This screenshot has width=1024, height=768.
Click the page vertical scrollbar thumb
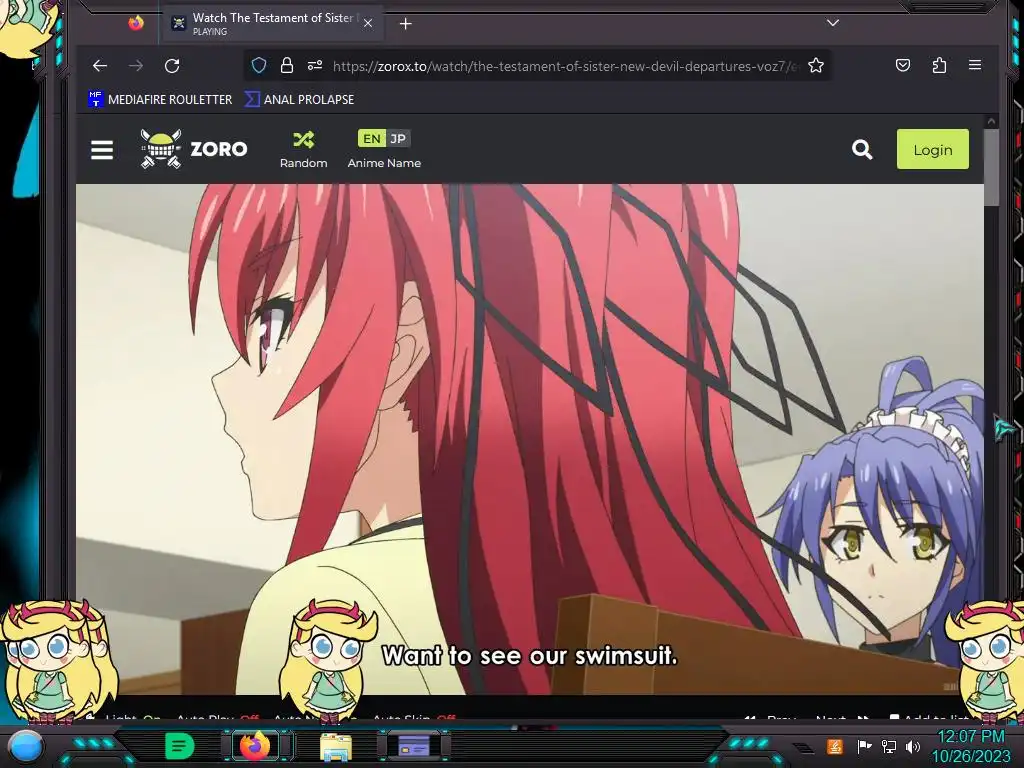click(991, 167)
